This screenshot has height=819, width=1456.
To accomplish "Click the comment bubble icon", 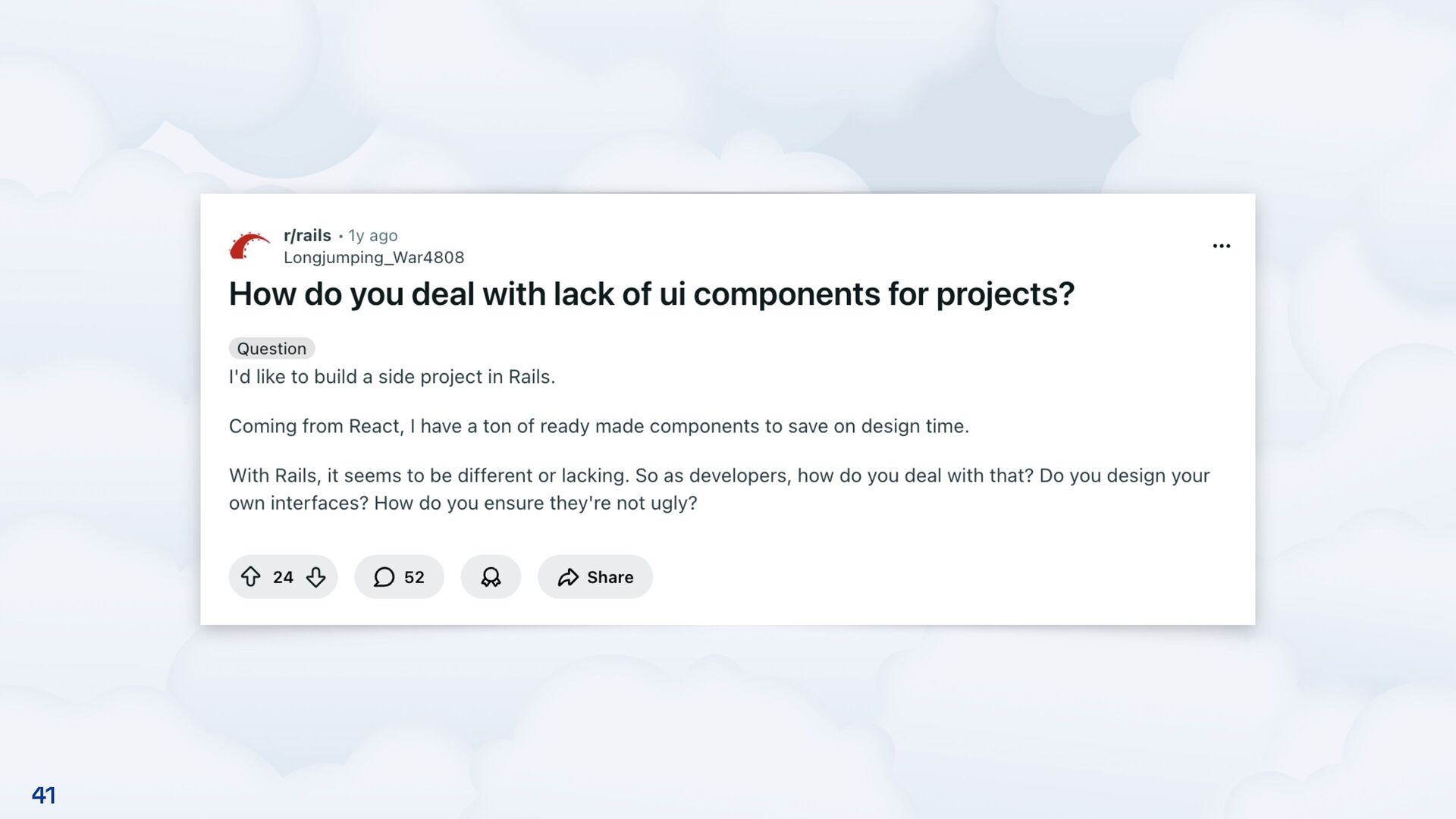I will pos(384,577).
